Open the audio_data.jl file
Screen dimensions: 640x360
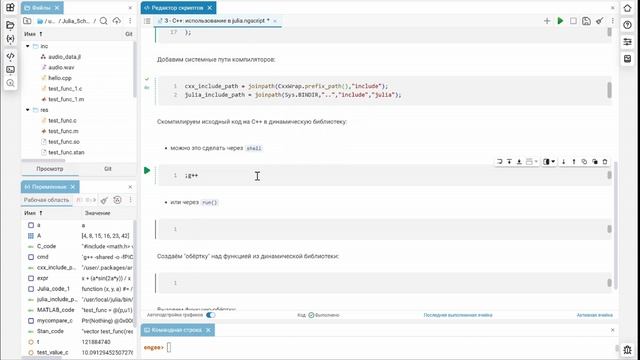pyautogui.click(x=64, y=57)
